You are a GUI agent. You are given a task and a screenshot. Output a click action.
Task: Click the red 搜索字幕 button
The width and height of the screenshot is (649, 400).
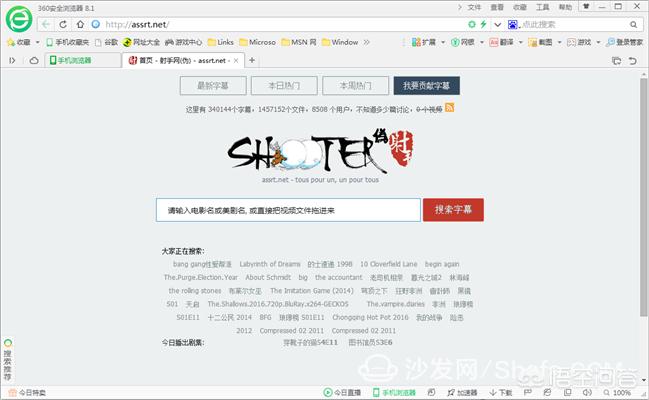tap(453, 210)
